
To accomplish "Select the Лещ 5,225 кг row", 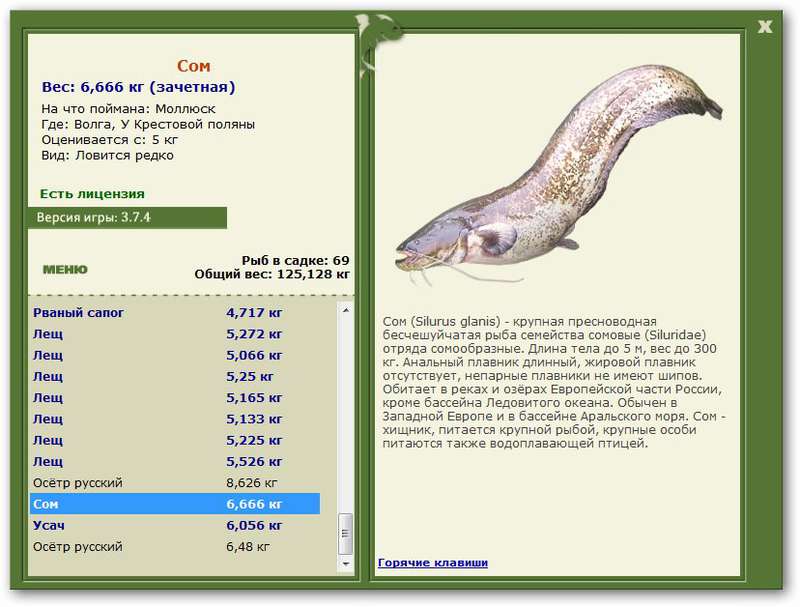I will click(x=175, y=440).
